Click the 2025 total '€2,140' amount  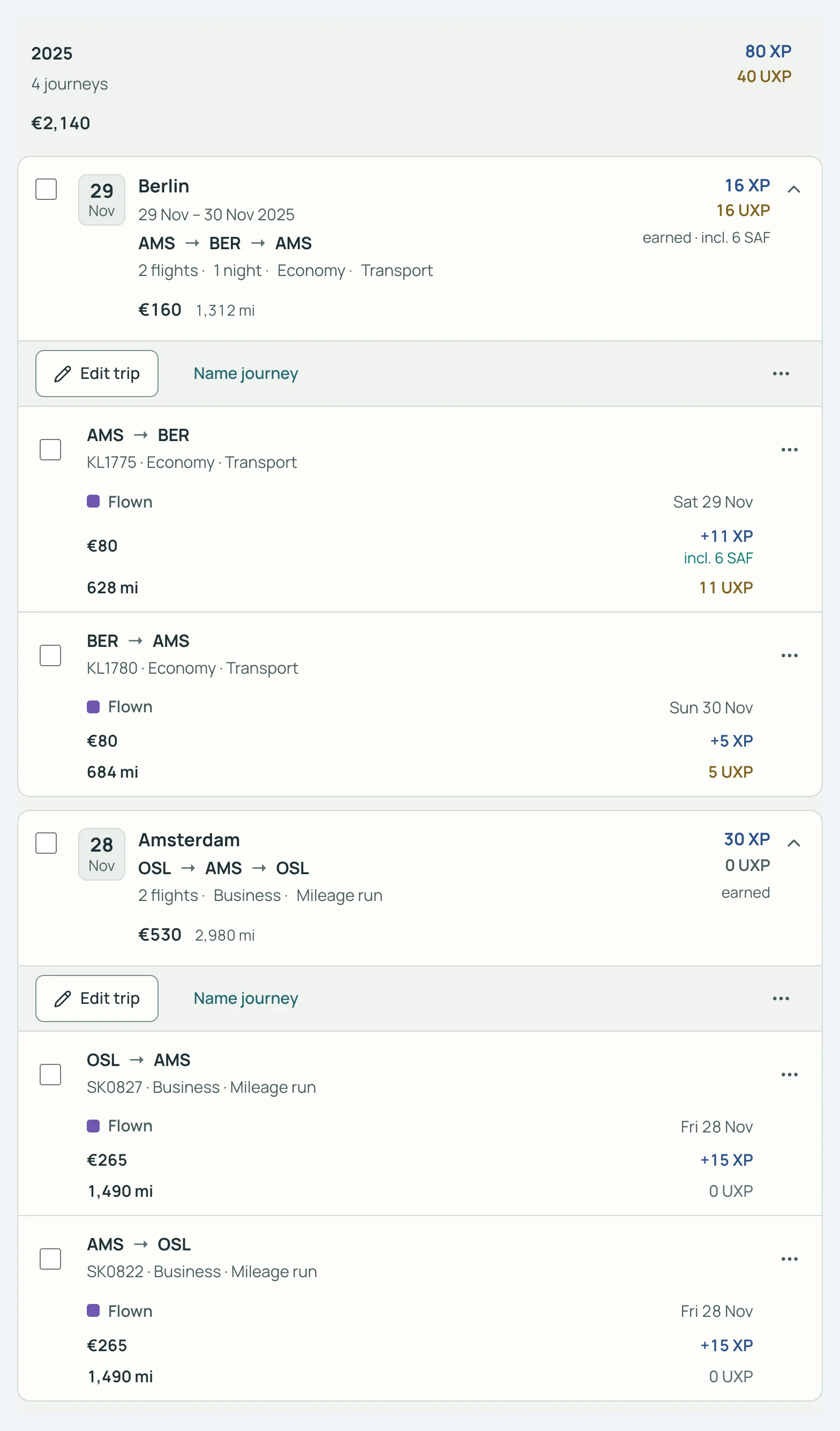[61, 123]
